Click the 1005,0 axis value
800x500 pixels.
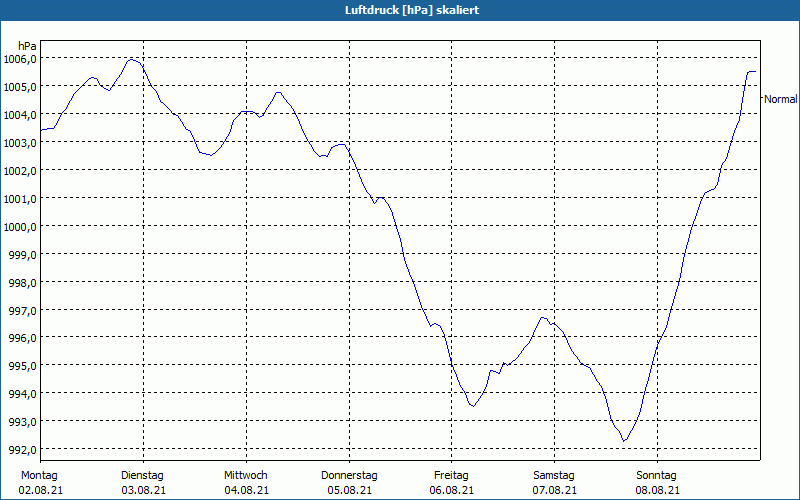(x=20, y=87)
